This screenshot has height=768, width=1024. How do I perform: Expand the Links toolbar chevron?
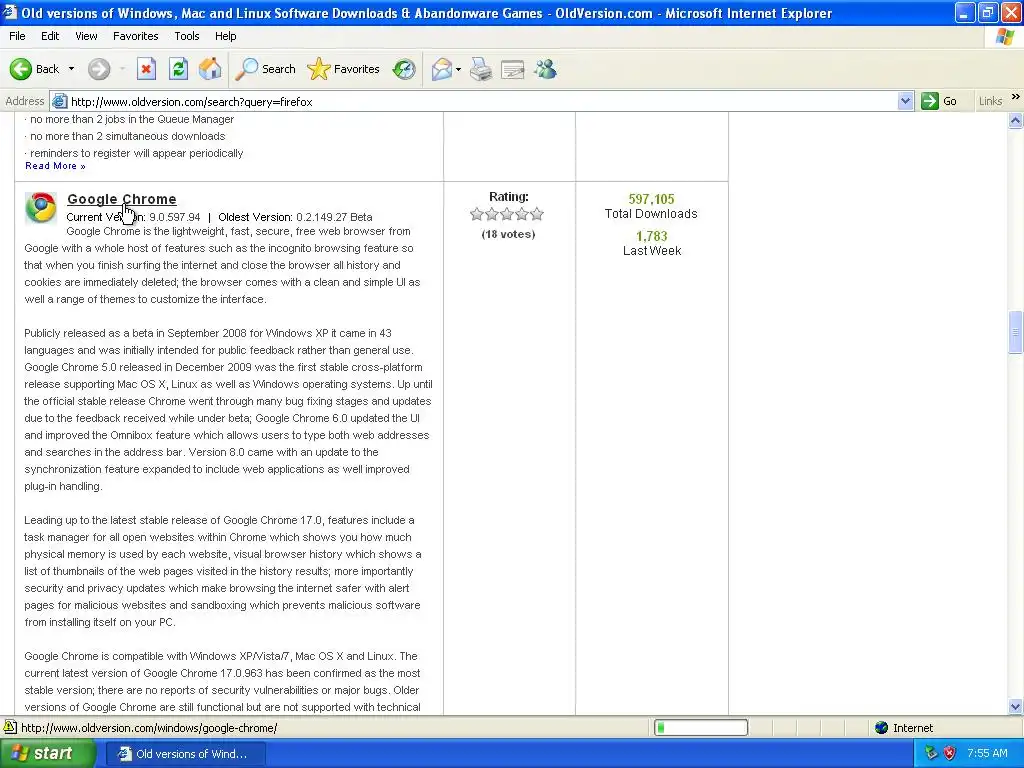click(1016, 97)
